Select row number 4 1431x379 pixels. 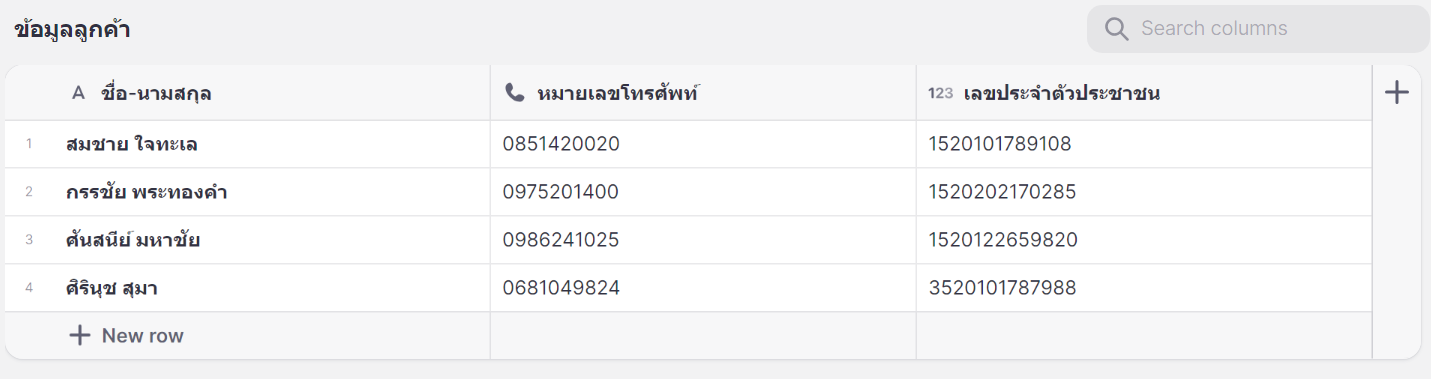click(29, 288)
